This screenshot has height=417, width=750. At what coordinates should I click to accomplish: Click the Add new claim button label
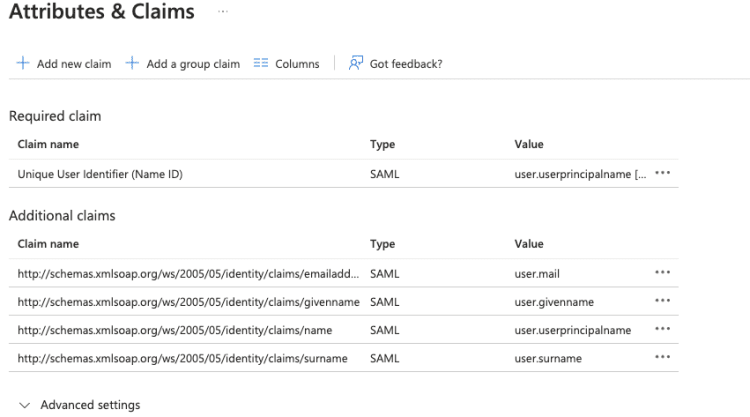(74, 64)
